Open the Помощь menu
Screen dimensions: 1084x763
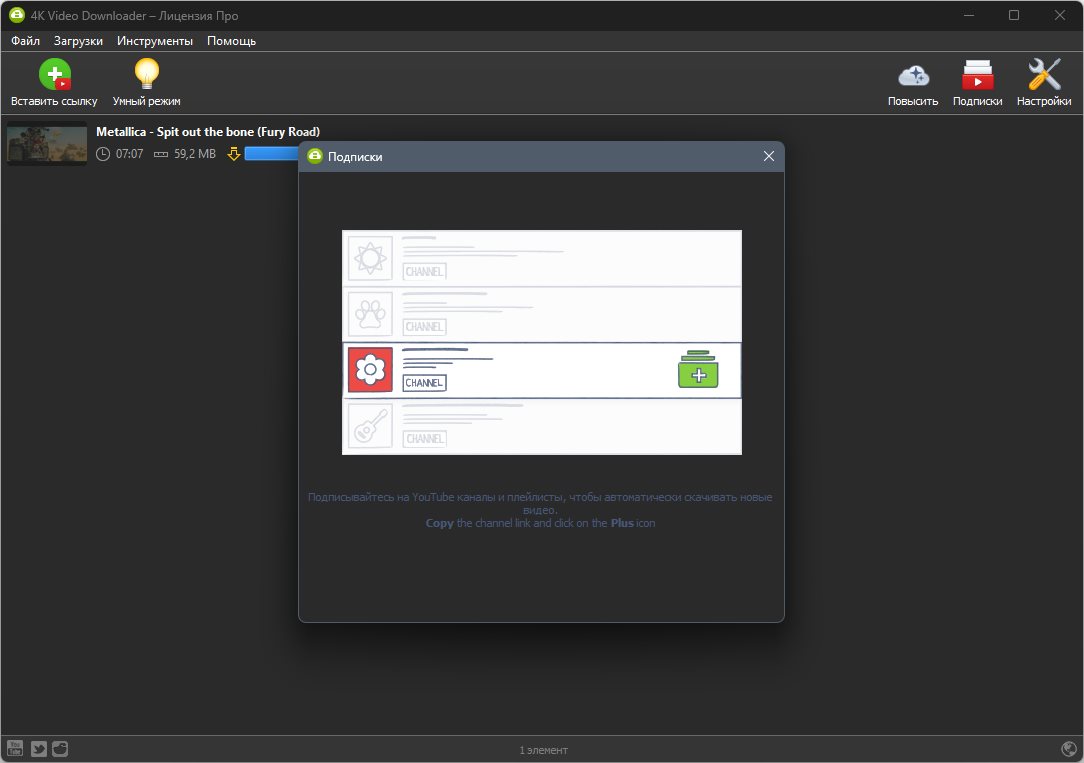232,41
